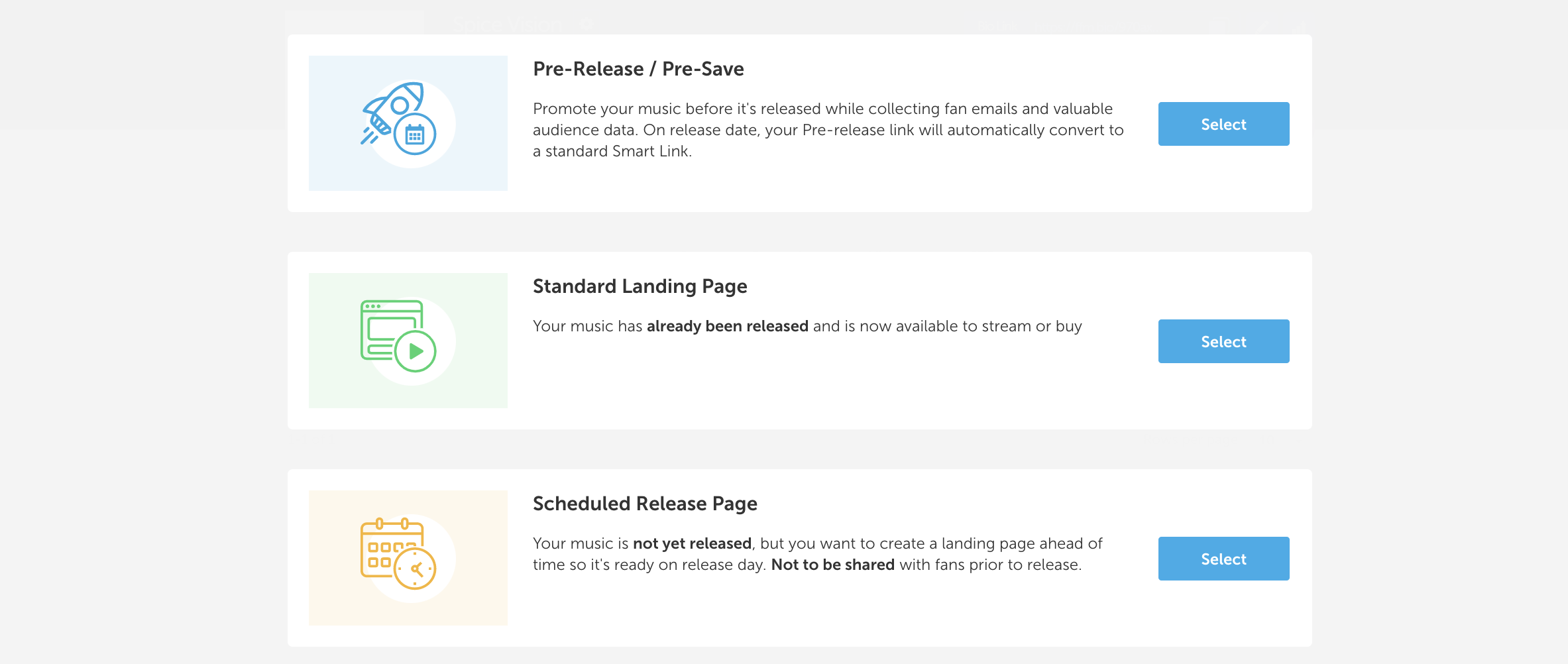Click the bold 'already been released' text

[x=728, y=326]
